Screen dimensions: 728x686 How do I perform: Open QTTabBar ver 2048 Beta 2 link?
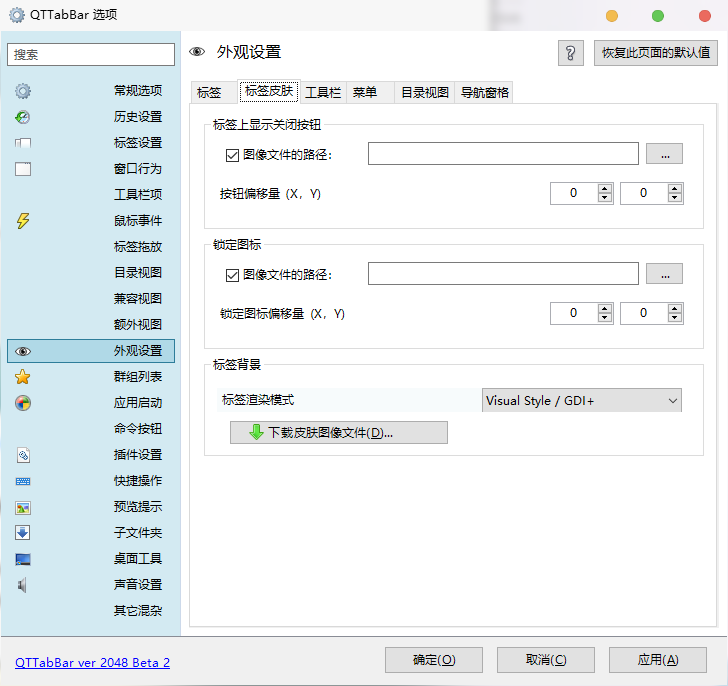click(x=92, y=662)
